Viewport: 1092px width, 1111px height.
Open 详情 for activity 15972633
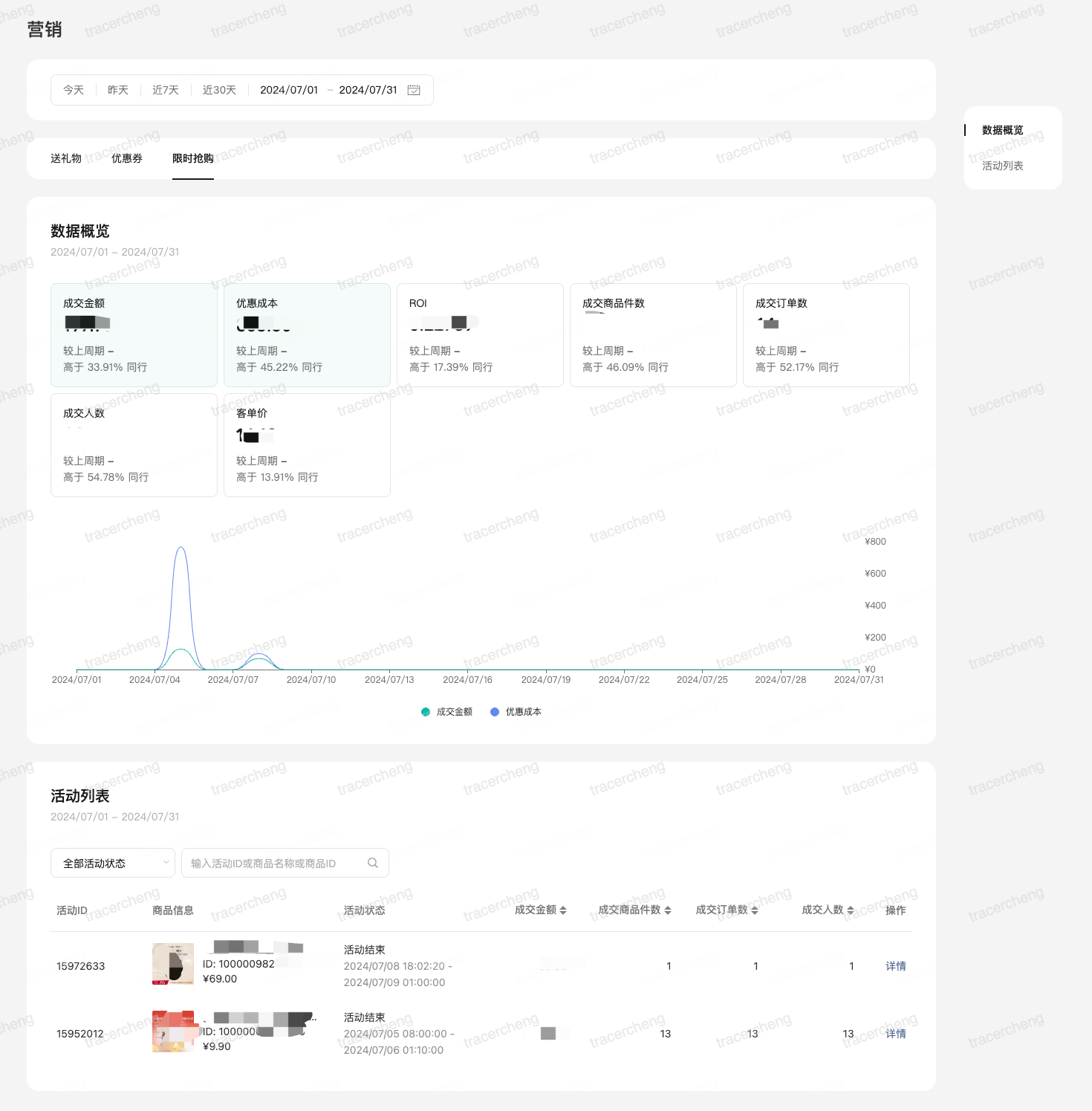tap(895, 966)
